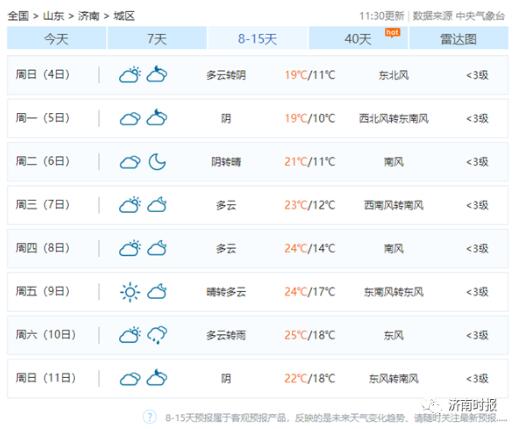This screenshot has height=429, width=515.
Task: Click the 东风转南风 wind text
Action: [x=394, y=379]
